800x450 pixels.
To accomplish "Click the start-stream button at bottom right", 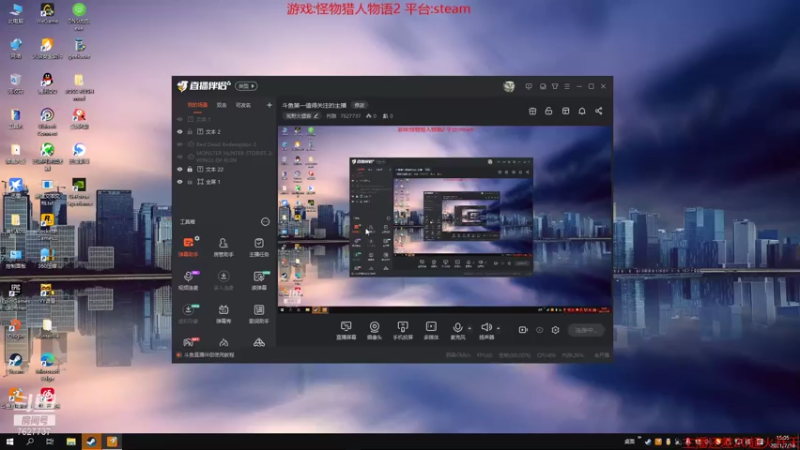I will pos(586,330).
